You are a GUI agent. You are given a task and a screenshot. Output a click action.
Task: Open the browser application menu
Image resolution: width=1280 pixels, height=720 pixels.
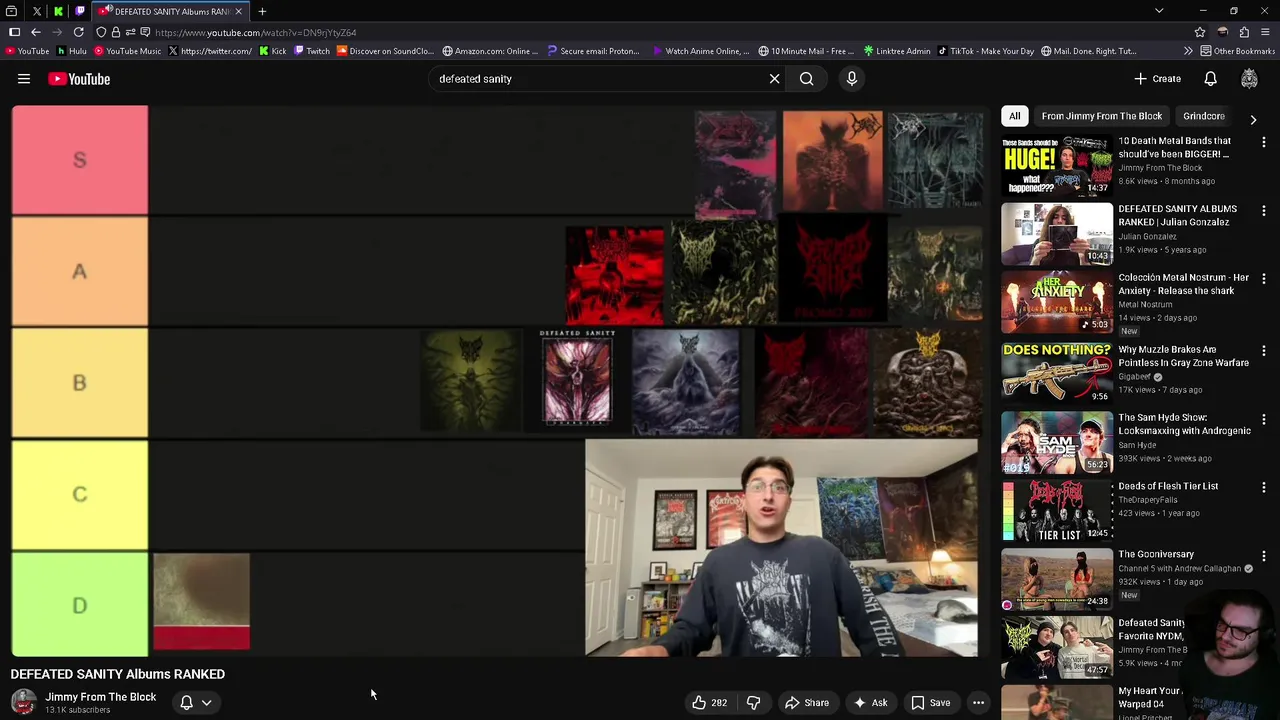coord(1265,32)
